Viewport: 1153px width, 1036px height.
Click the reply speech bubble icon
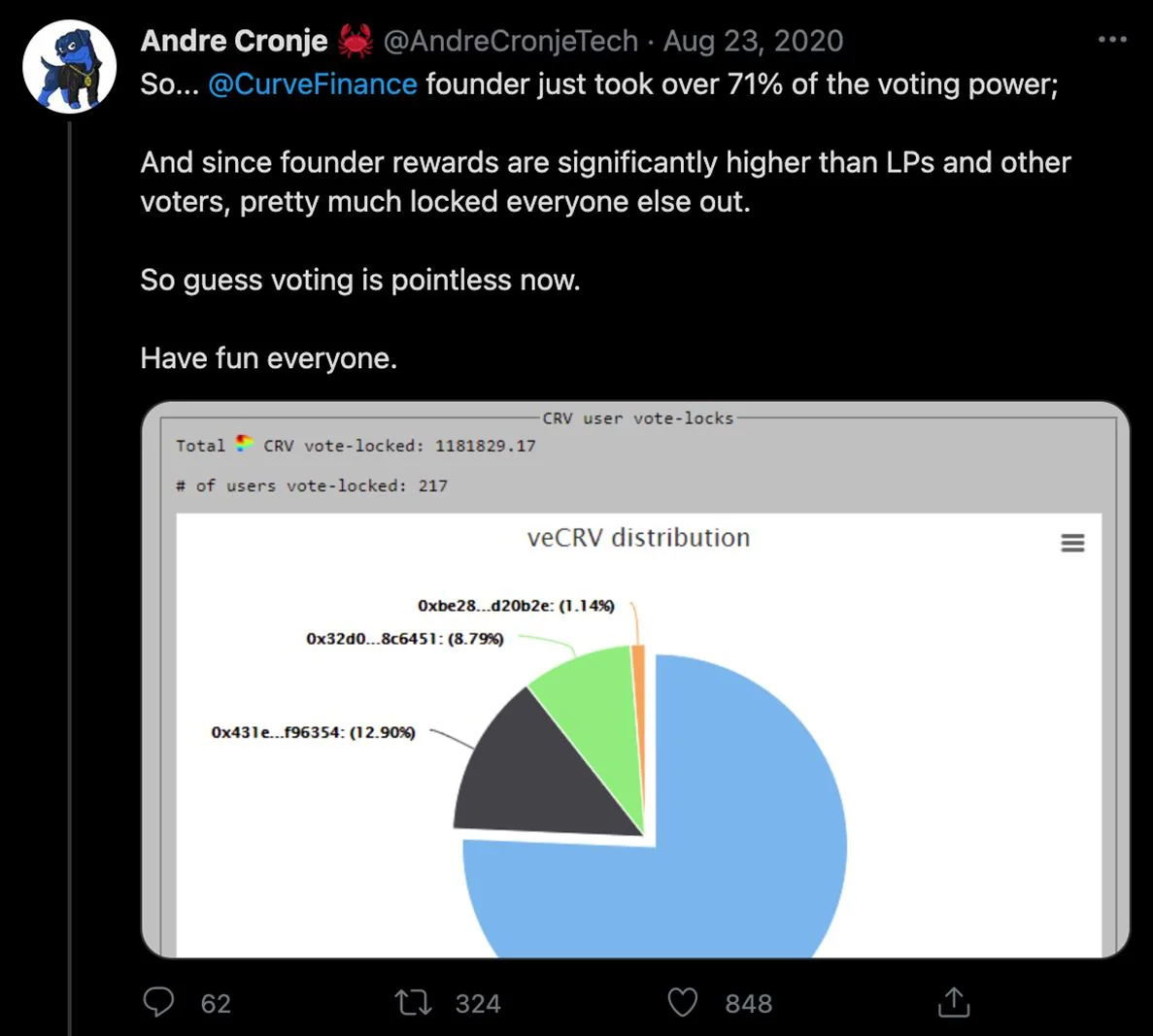(x=158, y=1002)
